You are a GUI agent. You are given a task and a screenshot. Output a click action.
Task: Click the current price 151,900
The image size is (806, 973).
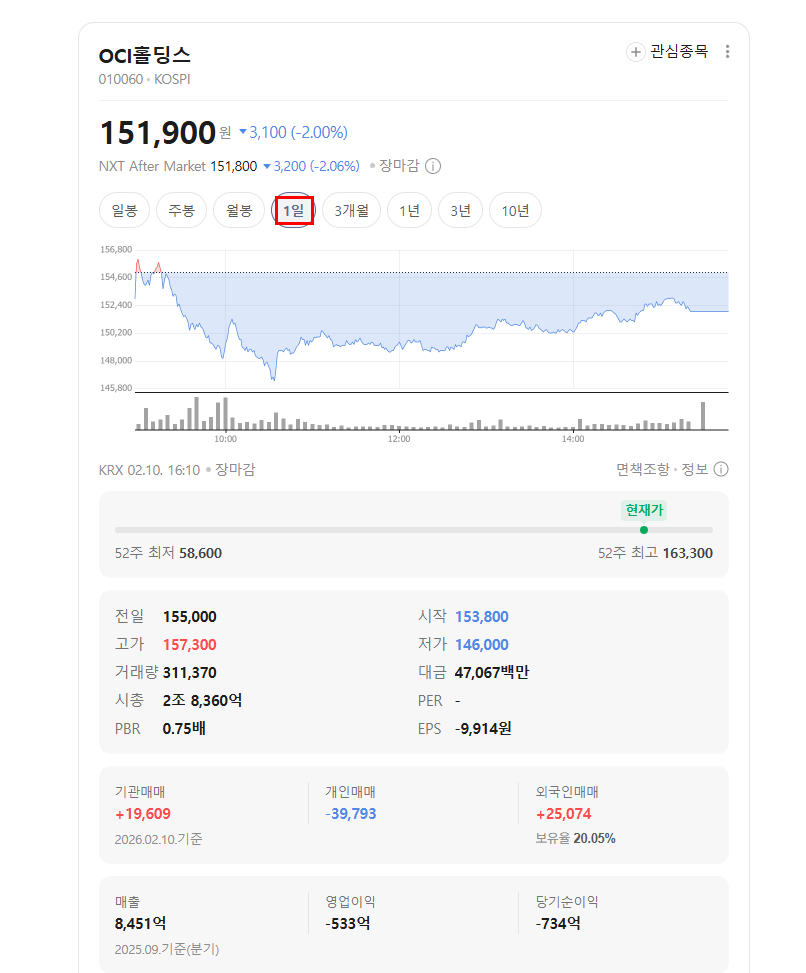pos(158,133)
